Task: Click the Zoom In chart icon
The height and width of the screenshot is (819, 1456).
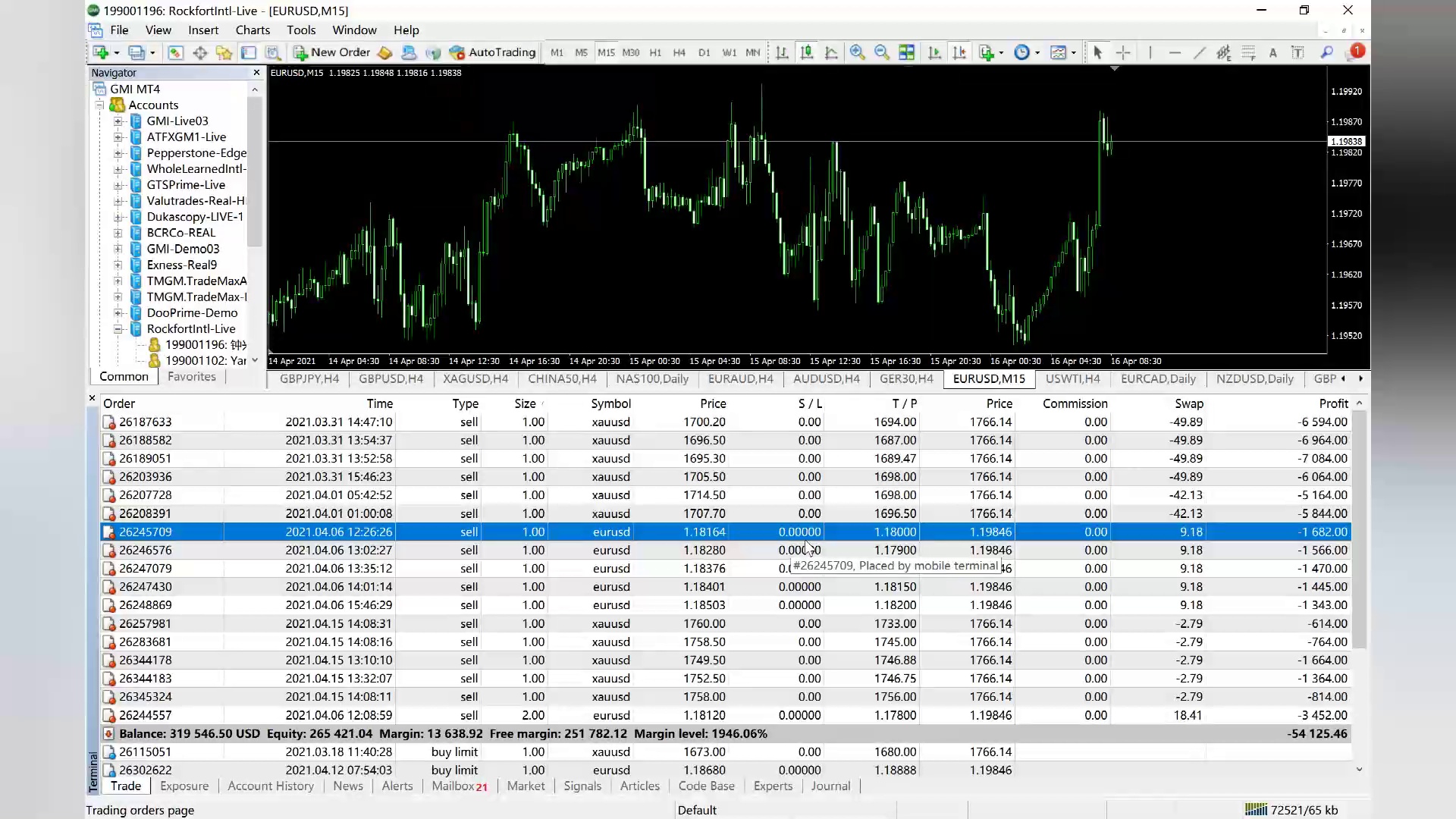Action: pyautogui.click(x=857, y=52)
